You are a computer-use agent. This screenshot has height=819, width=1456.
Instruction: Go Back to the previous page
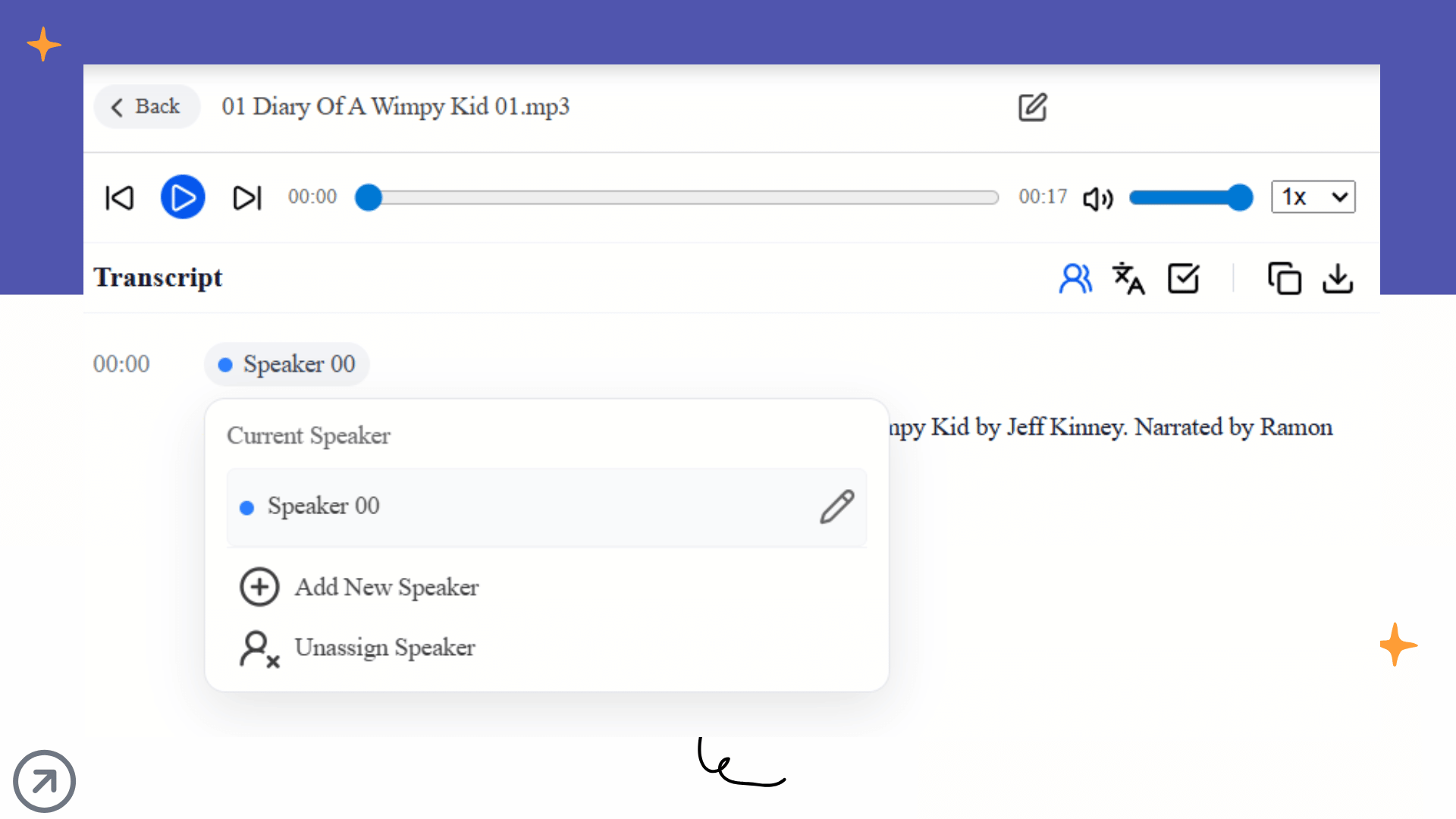[x=146, y=107]
